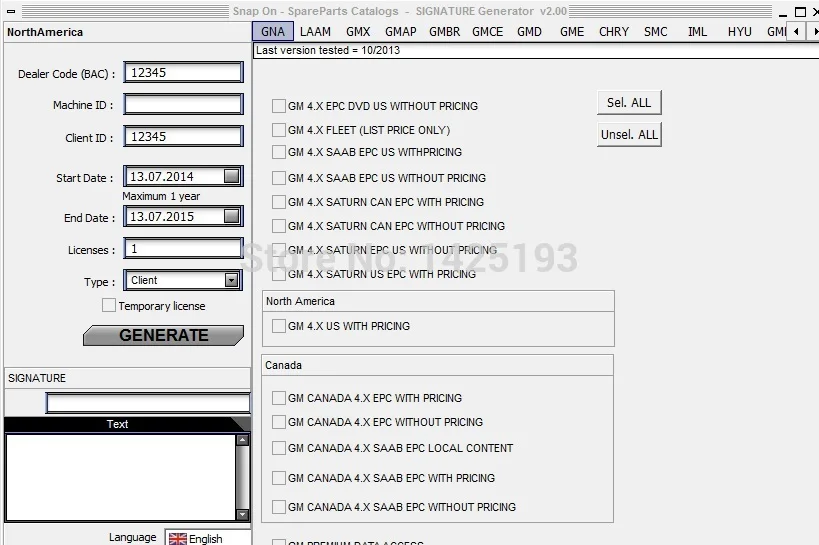This screenshot has height=545, width=819.
Task: Check GM 4.X SATURN CAN EPC WITH PRICING
Action: tap(279, 202)
